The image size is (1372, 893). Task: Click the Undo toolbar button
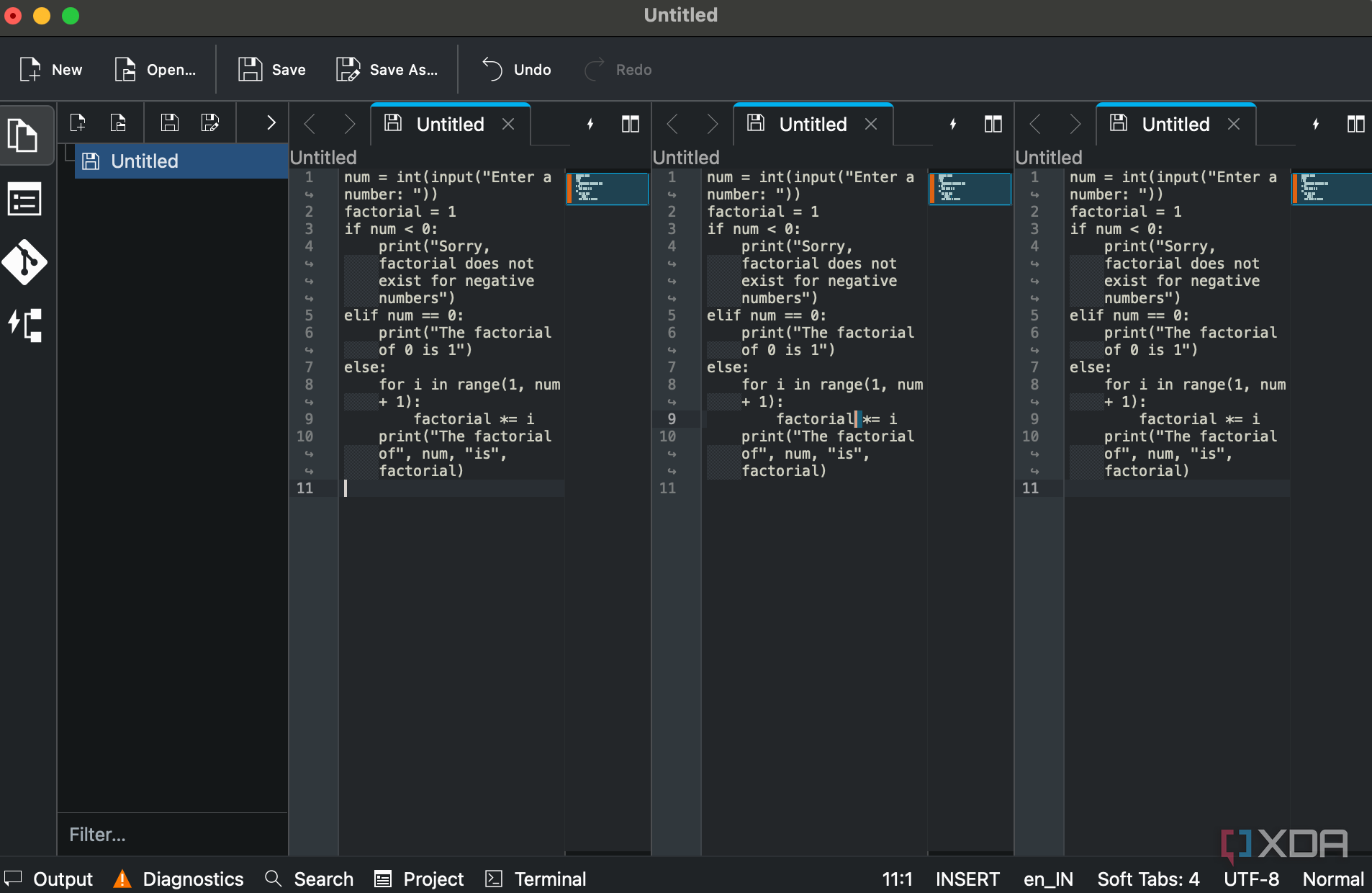516,69
